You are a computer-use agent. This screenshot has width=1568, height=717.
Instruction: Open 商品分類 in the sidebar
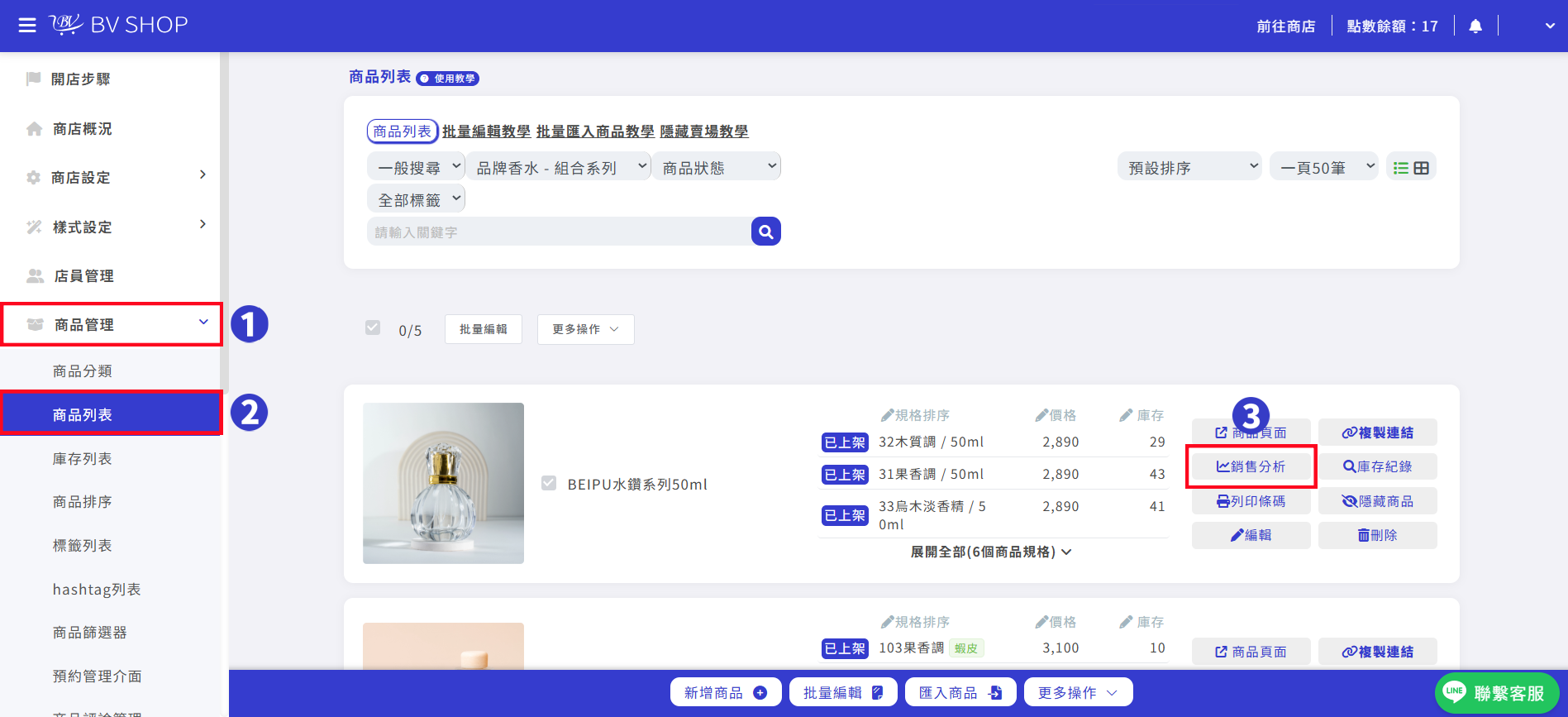[83, 371]
